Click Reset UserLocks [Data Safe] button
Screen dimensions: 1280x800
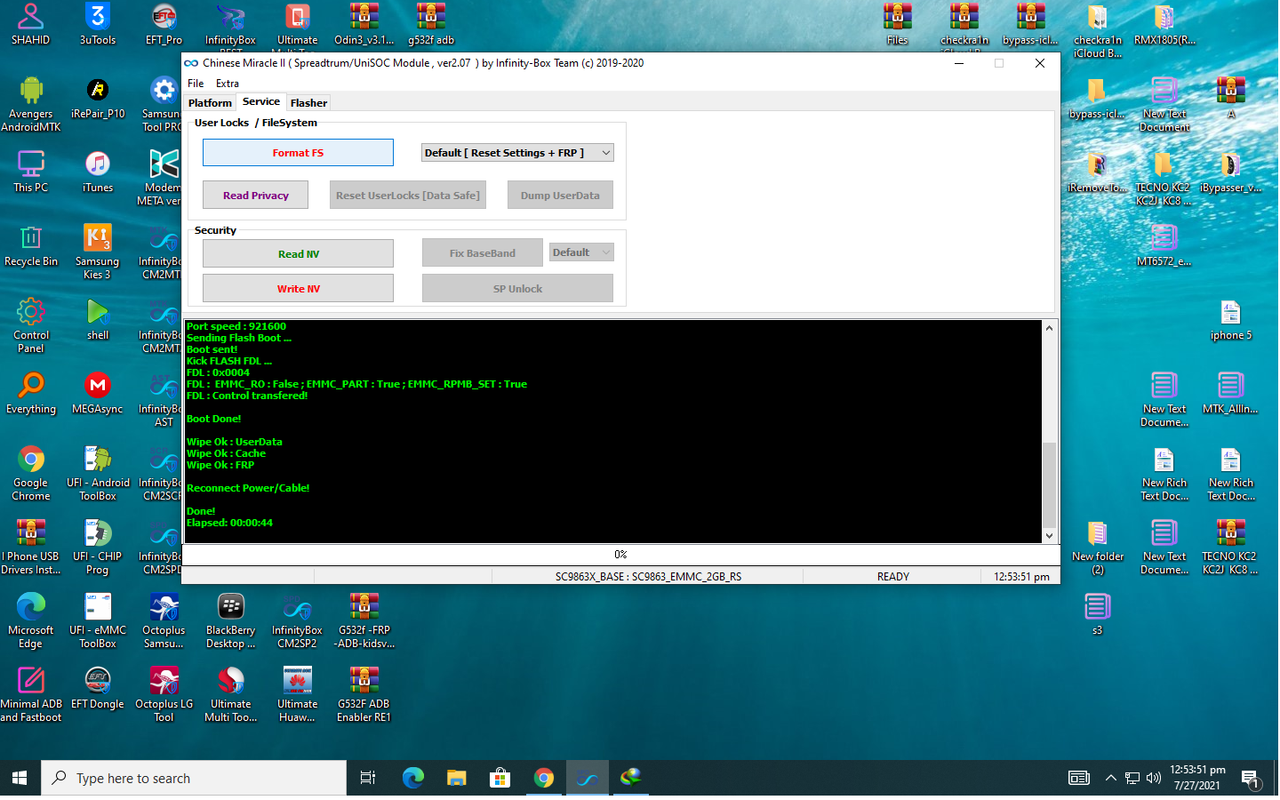tap(408, 195)
